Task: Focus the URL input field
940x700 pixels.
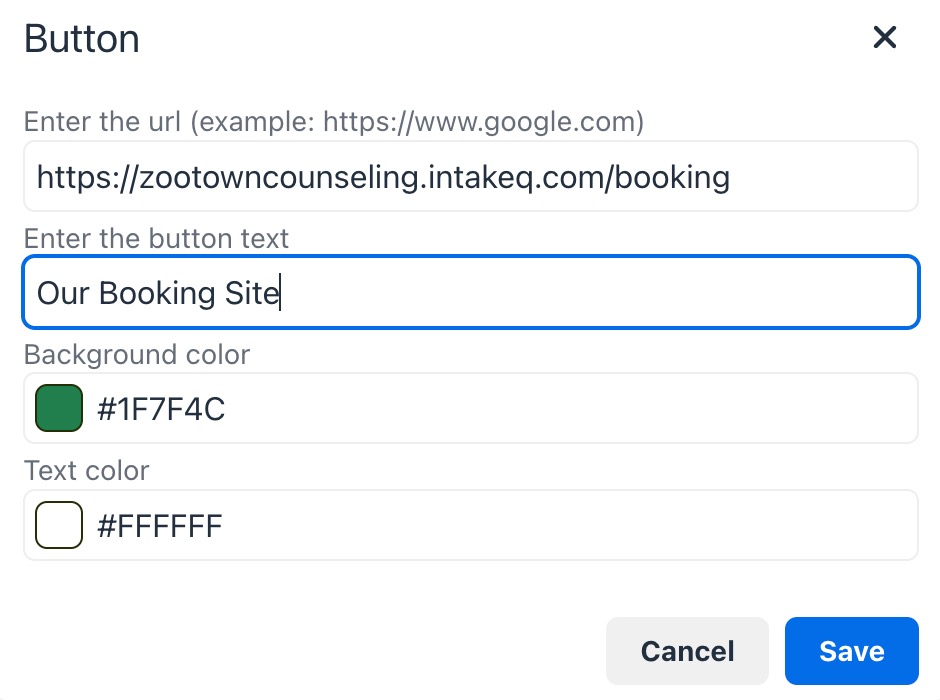Action: point(470,177)
